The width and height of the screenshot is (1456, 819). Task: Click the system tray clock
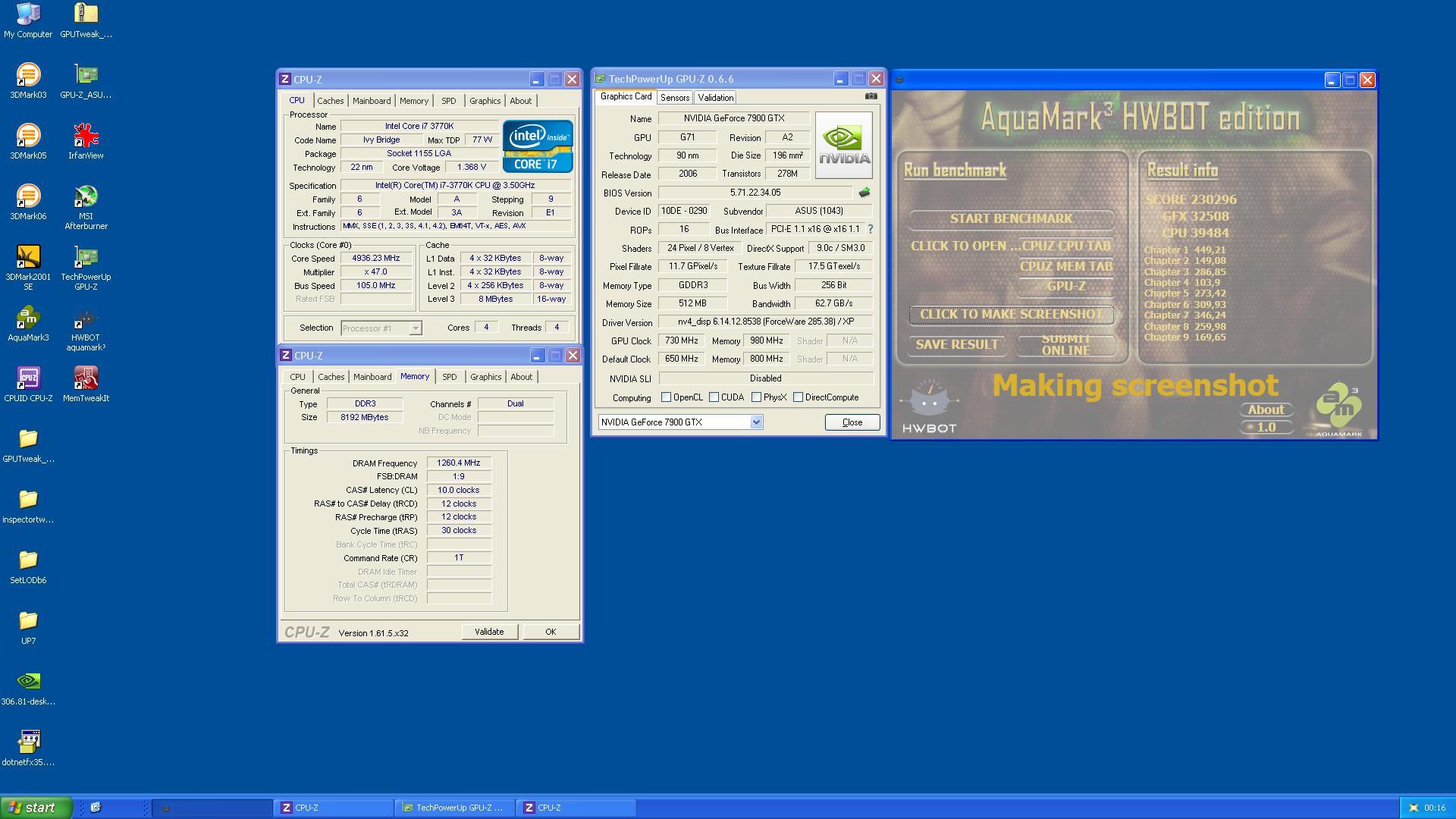tap(1435, 808)
